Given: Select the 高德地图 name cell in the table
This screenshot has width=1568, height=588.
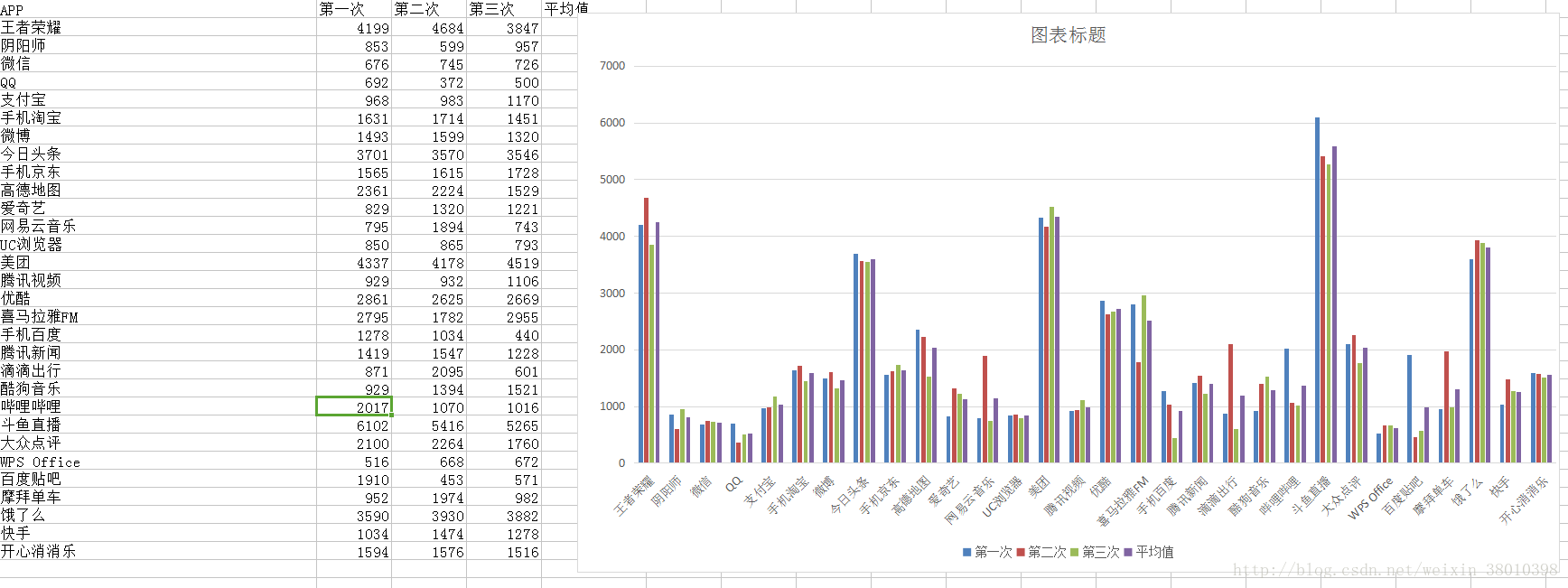Looking at the screenshot, I should click(158, 190).
